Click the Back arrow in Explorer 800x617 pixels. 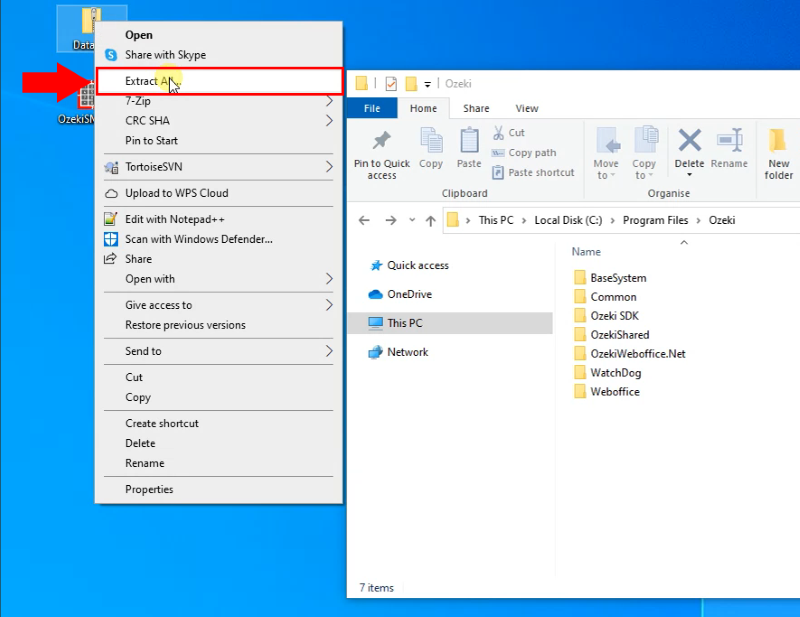pyautogui.click(x=364, y=220)
